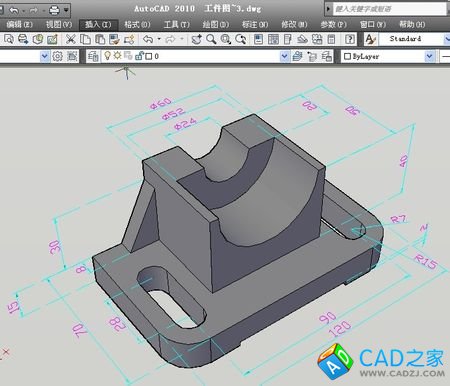The height and width of the screenshot is (386, 450).
Task: Click the Plot Preview icon
Action: click(9, 39)
